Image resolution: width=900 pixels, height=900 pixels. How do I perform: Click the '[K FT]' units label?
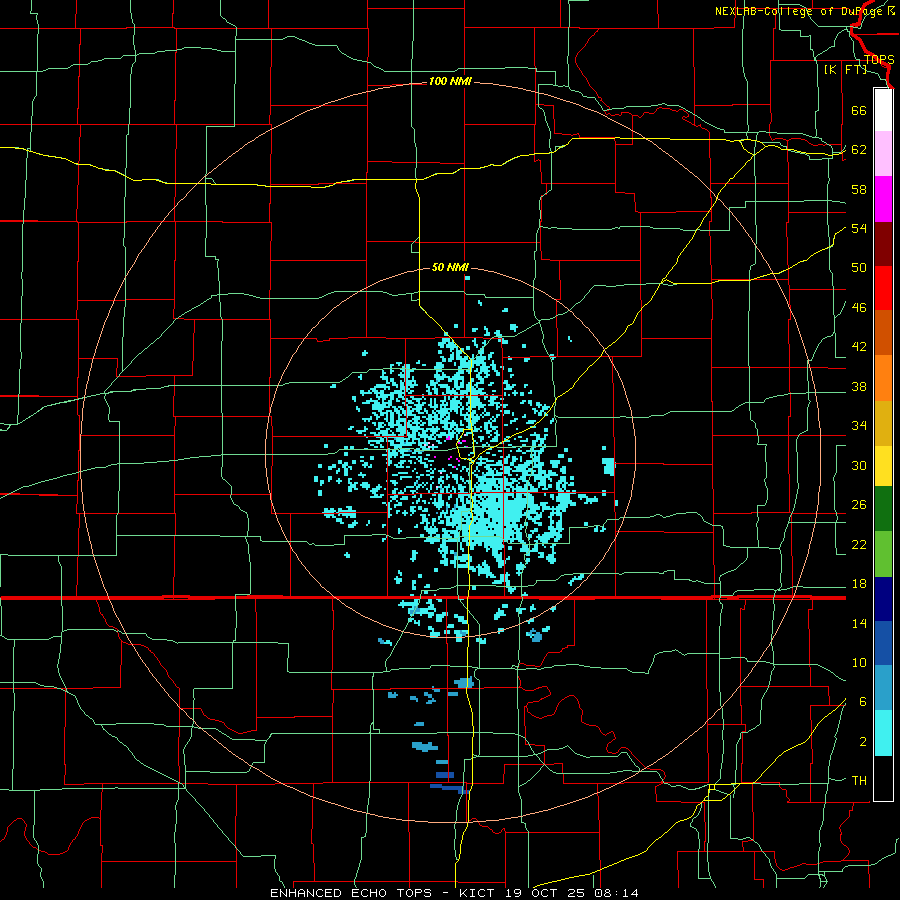845,70
